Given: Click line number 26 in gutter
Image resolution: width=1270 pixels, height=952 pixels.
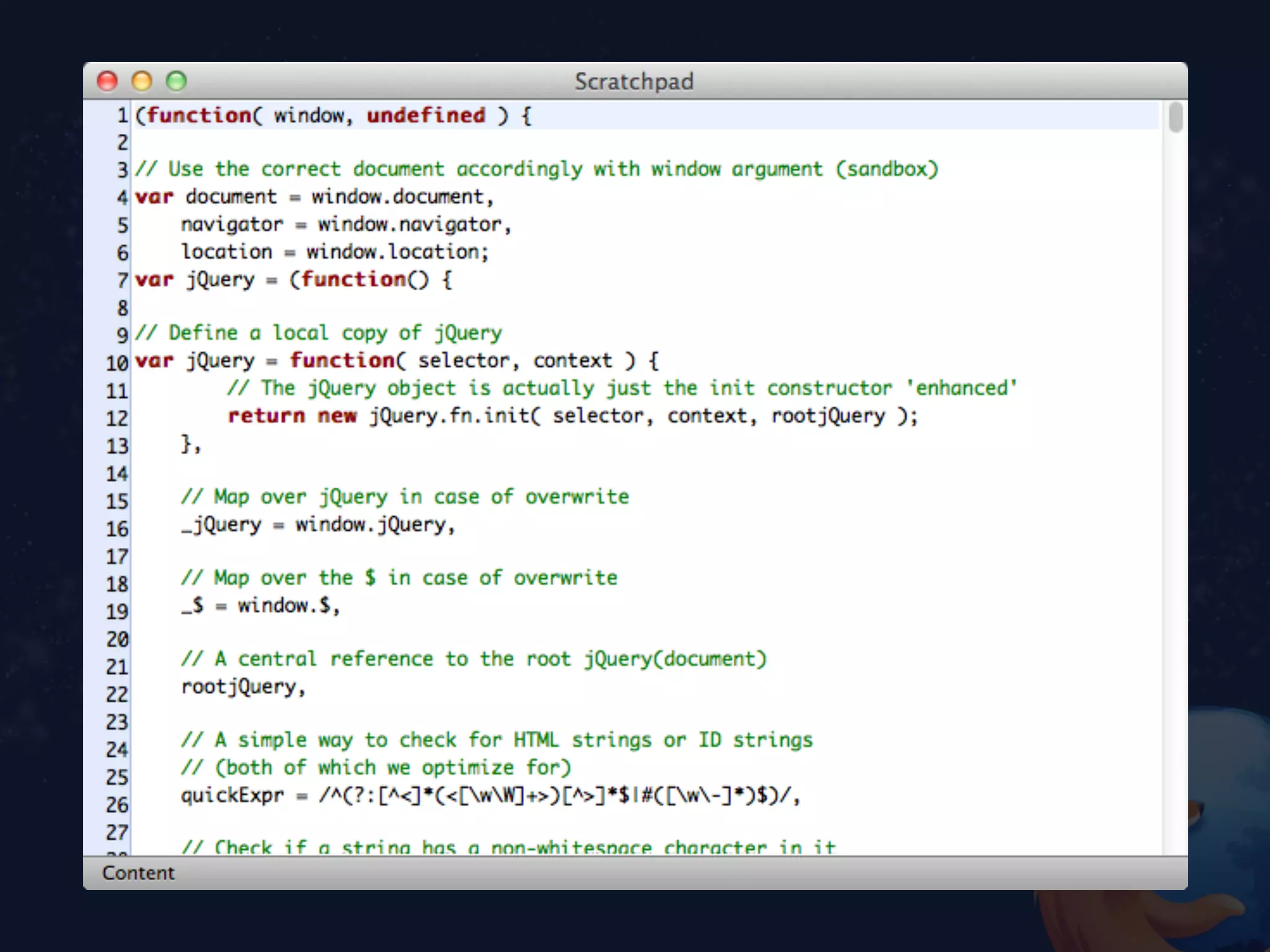Looking at the screenshot, I should click(117, 804).
